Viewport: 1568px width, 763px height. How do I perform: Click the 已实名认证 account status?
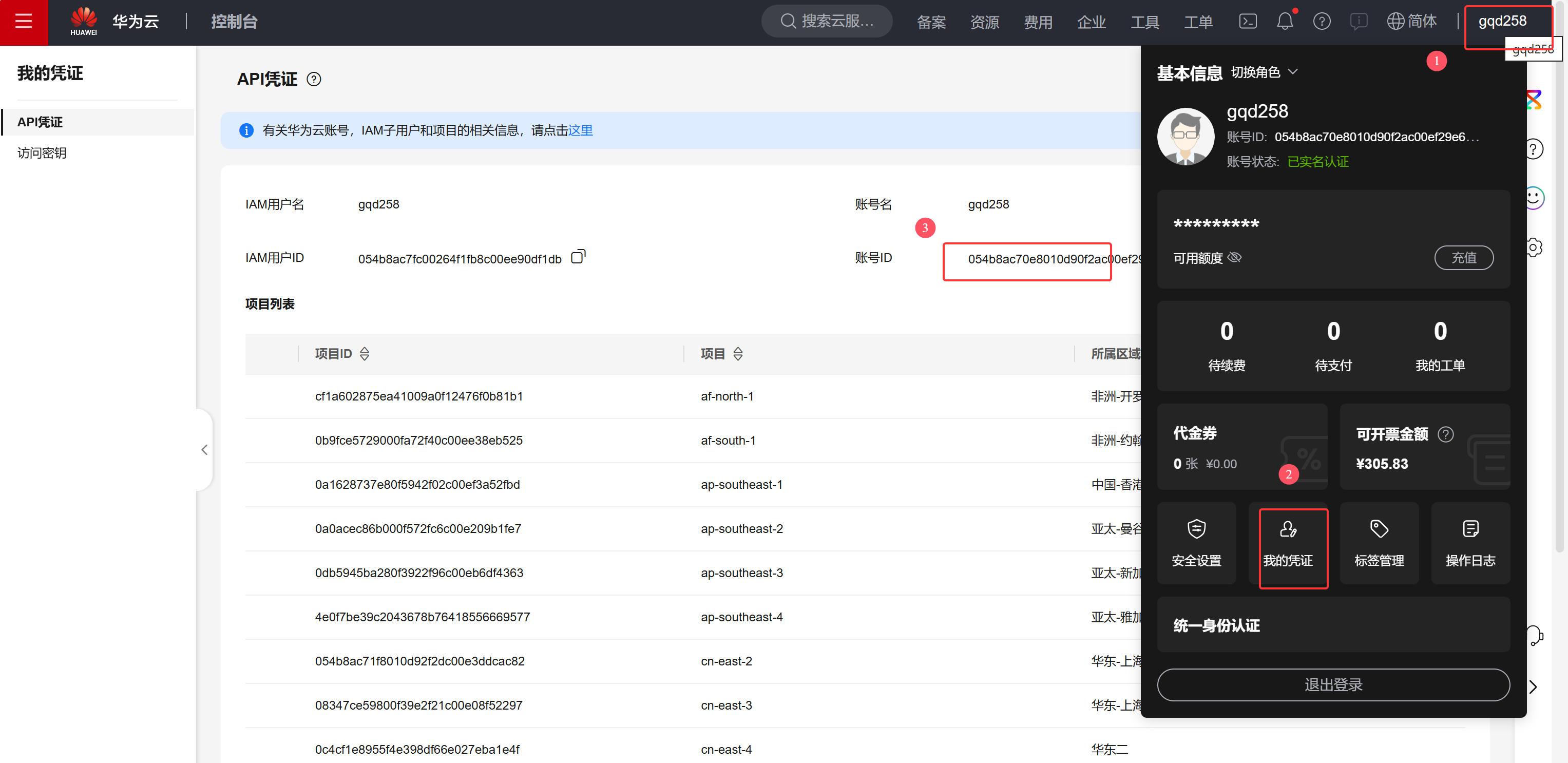pyautogui.click(x=1318, y=162)
